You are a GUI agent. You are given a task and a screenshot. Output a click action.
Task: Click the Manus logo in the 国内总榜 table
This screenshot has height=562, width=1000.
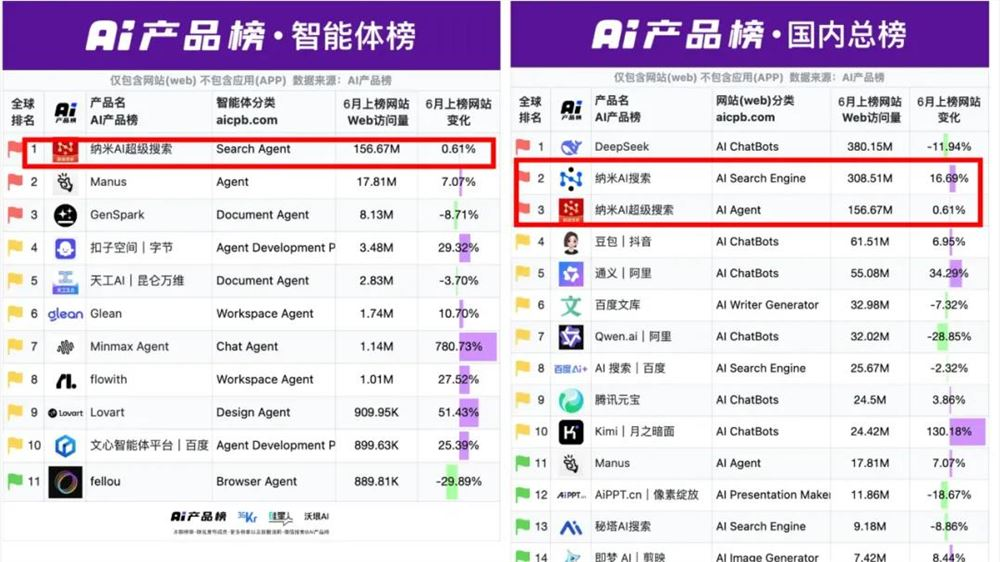point(571,464)
